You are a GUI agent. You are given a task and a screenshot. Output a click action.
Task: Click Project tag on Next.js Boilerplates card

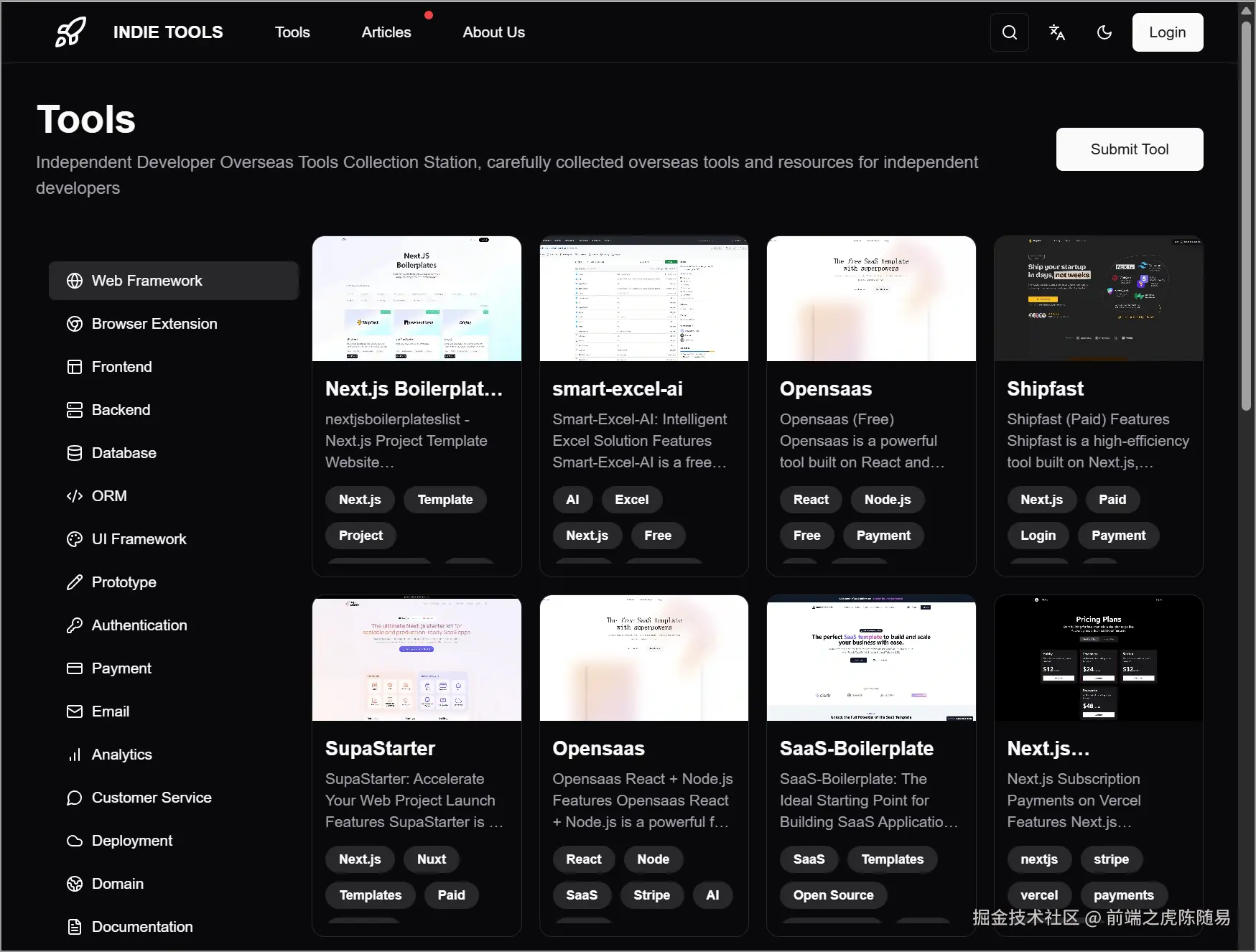pos(360,536)
